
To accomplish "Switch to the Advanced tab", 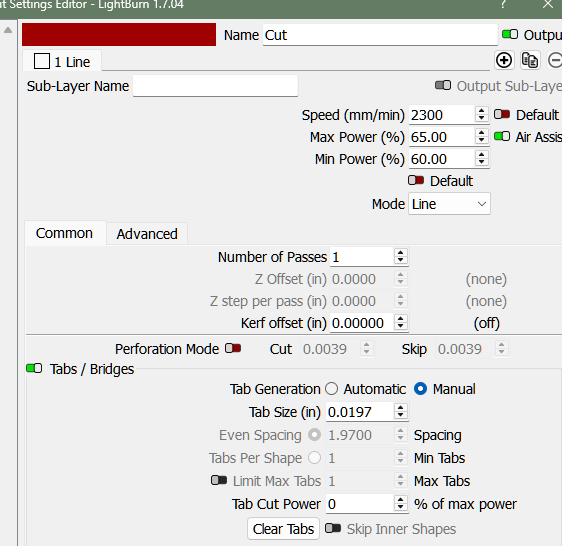I will (147, 234).
